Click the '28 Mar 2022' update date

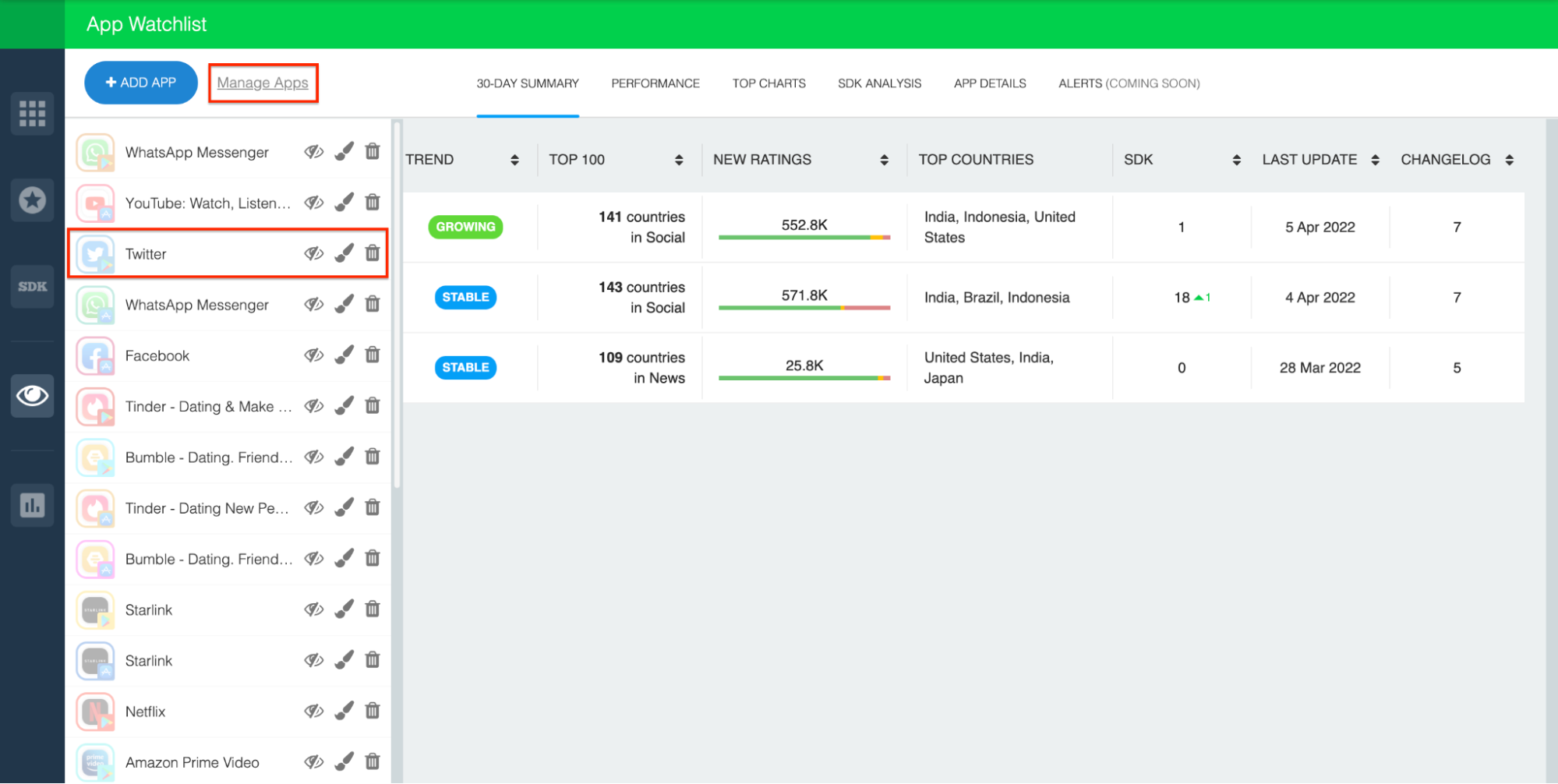coord(1320,367)
